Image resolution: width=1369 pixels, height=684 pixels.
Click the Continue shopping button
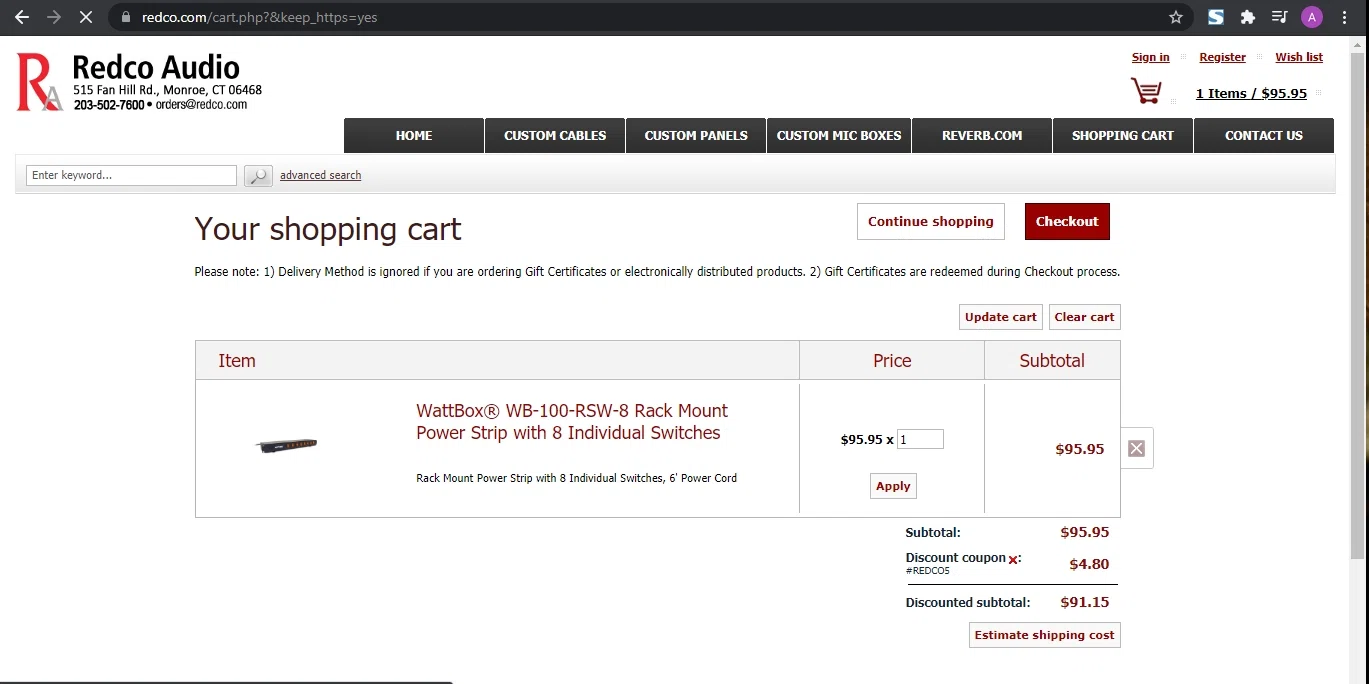point(930,221)
